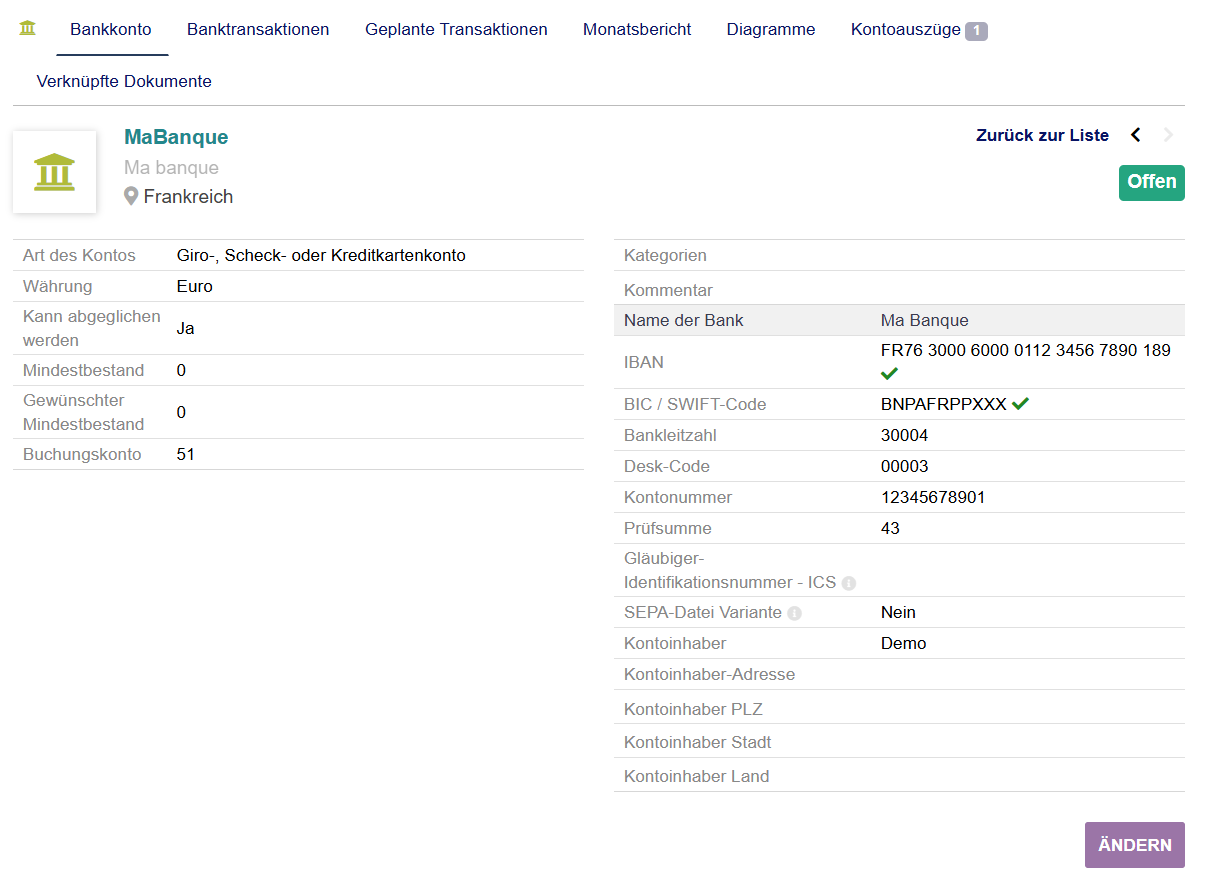The image size is (1212, 875).
Task: Open the Monatsbericht tab
Action: point(637,30)
